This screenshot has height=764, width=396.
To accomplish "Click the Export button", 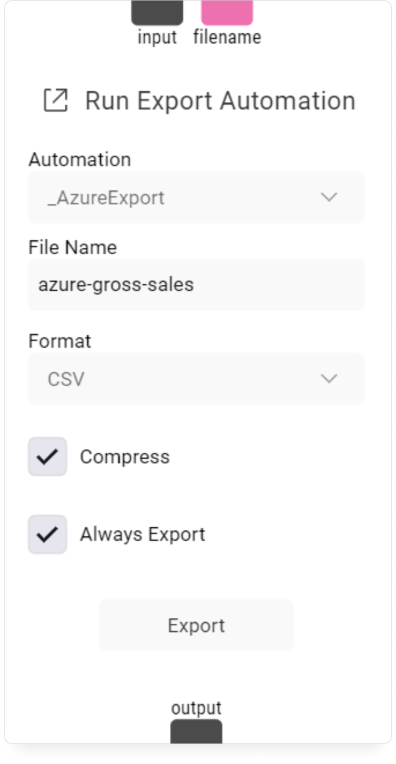I will coord(196,625).
